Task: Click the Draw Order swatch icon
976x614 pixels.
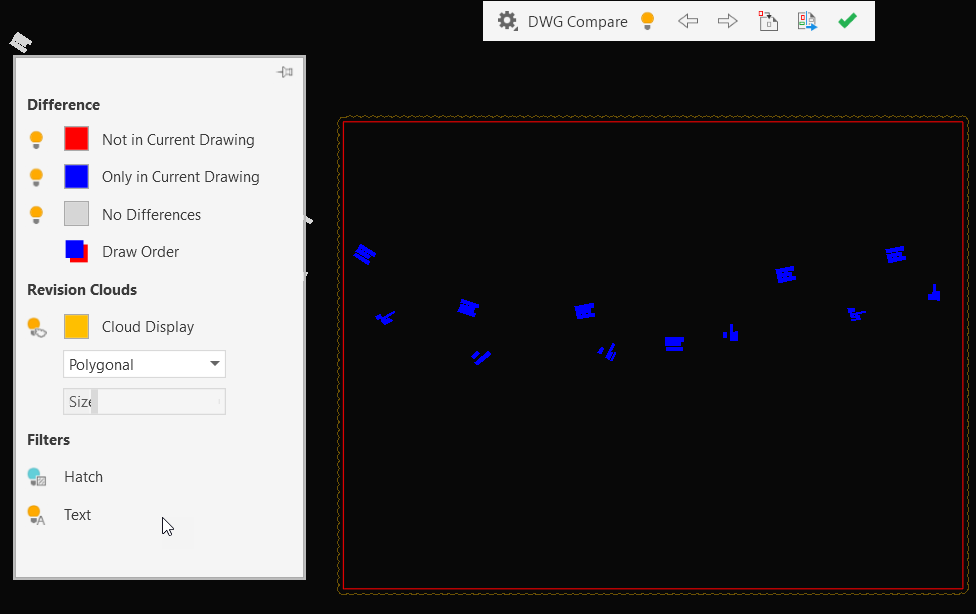Action: point(77,251)
